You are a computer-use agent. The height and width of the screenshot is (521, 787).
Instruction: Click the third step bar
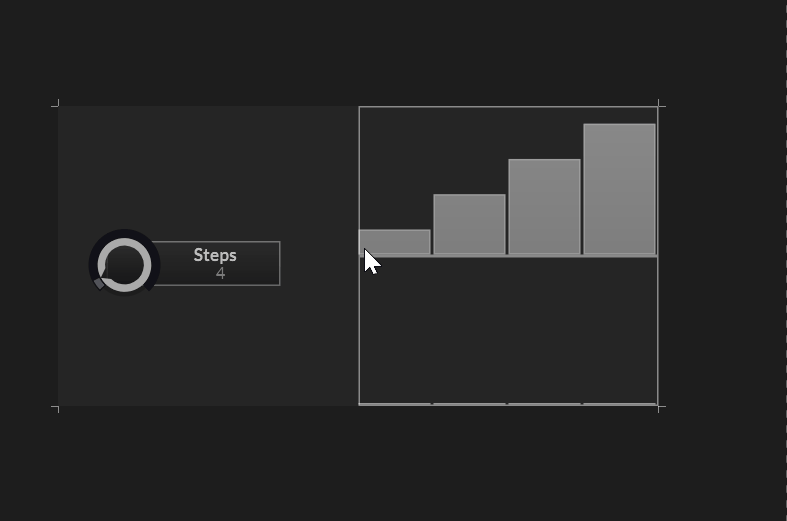click(x=544, y=207)
